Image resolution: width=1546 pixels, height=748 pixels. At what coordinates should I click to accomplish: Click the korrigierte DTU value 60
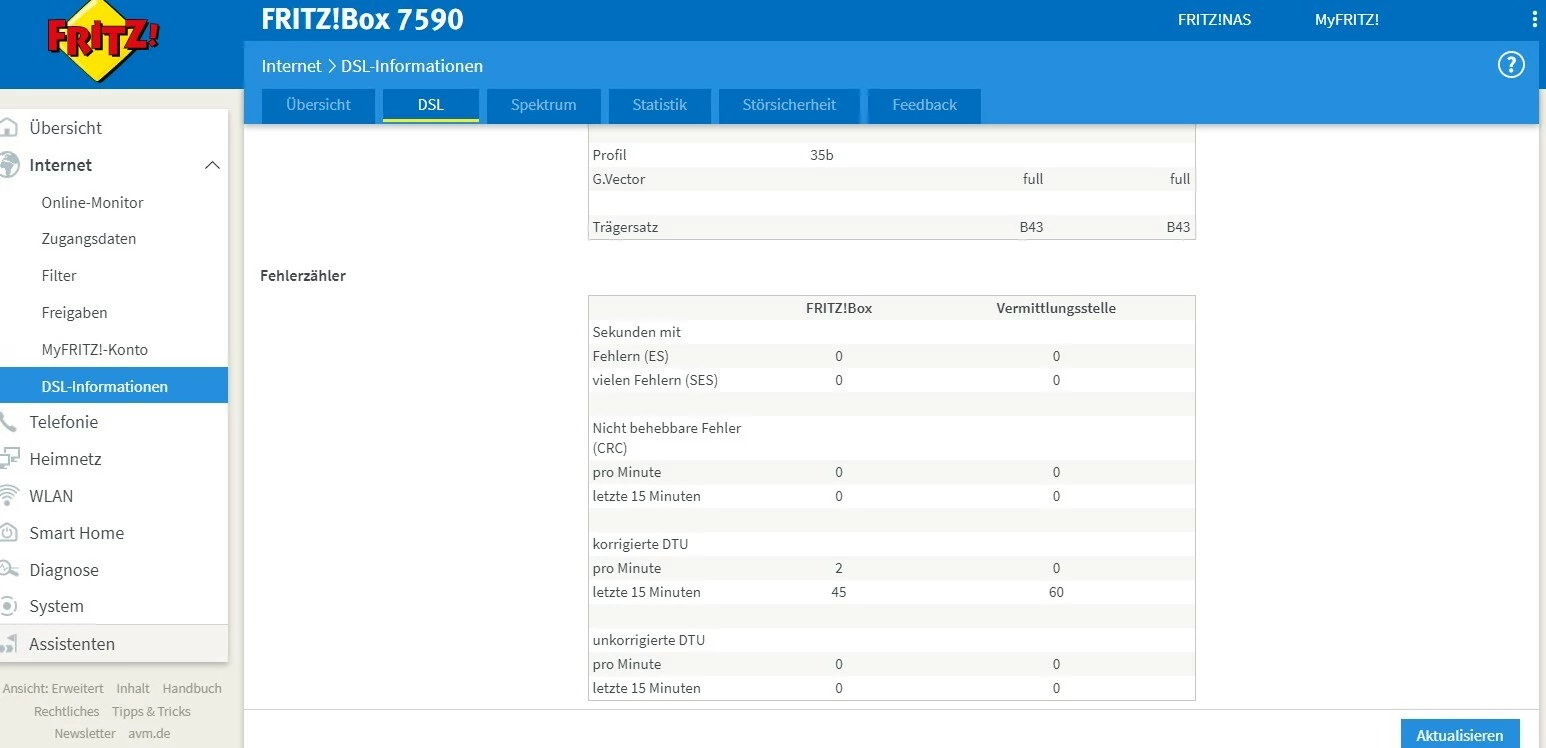1056,592
